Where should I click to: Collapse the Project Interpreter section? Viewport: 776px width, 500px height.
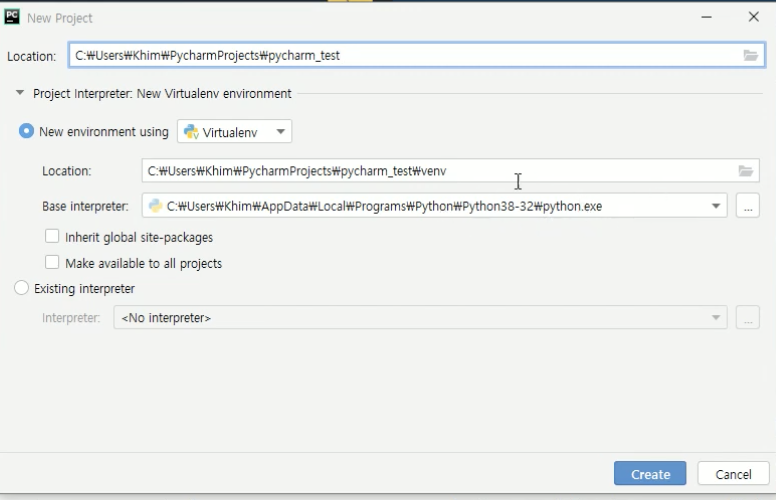pos(20,93)
